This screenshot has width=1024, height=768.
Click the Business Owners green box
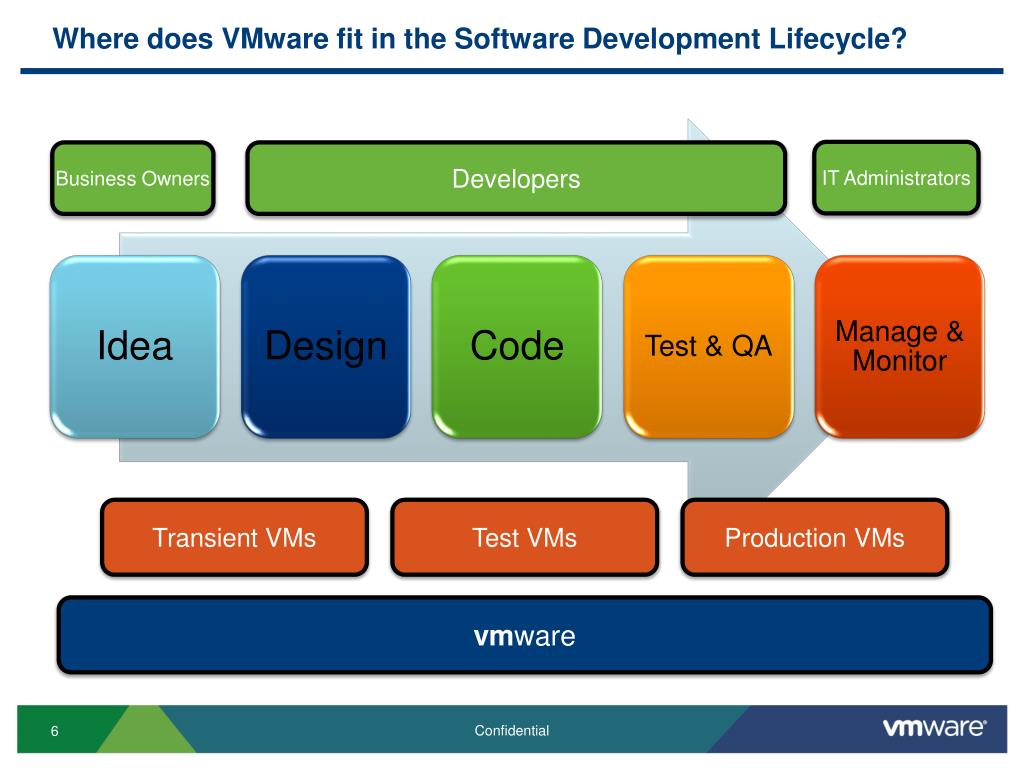133,178
